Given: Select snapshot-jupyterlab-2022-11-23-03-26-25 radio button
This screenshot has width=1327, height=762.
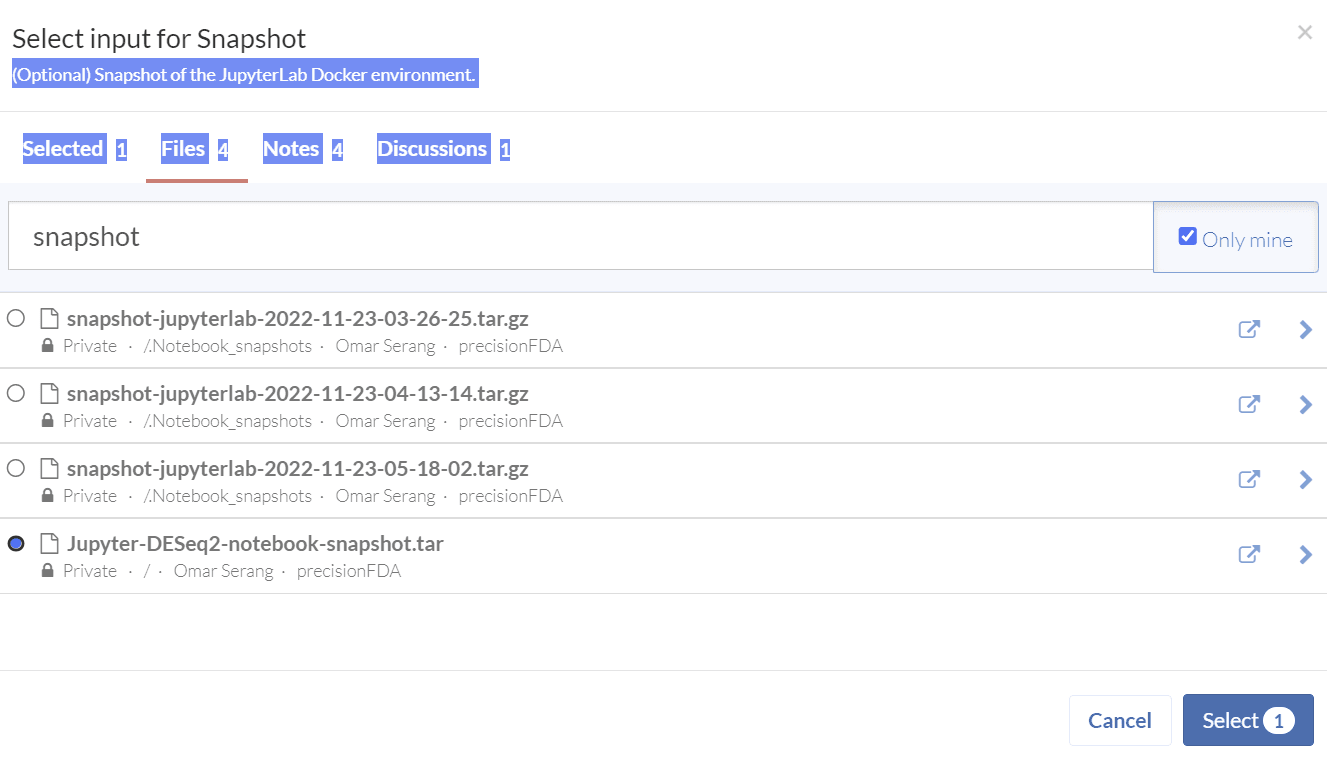Looking at the screenshot, I should click(x=16, y=319).
